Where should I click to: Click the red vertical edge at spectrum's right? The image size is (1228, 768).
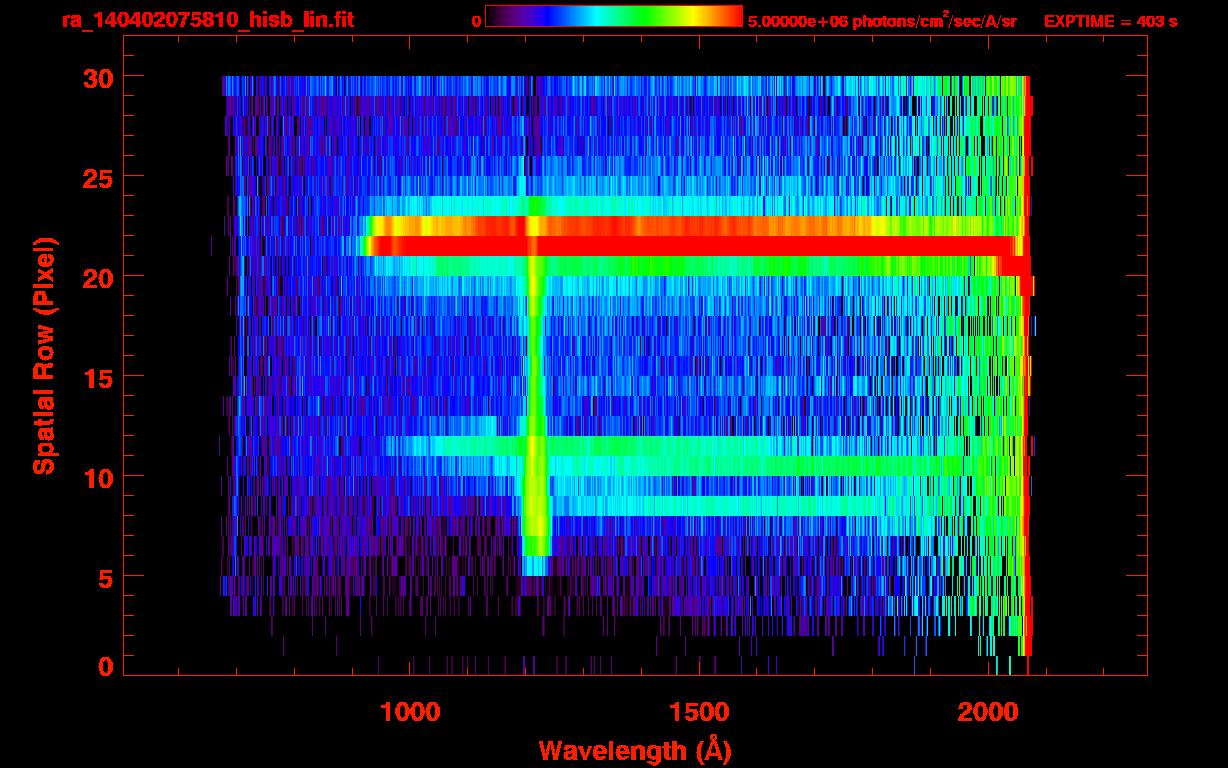pos(1026,366)
